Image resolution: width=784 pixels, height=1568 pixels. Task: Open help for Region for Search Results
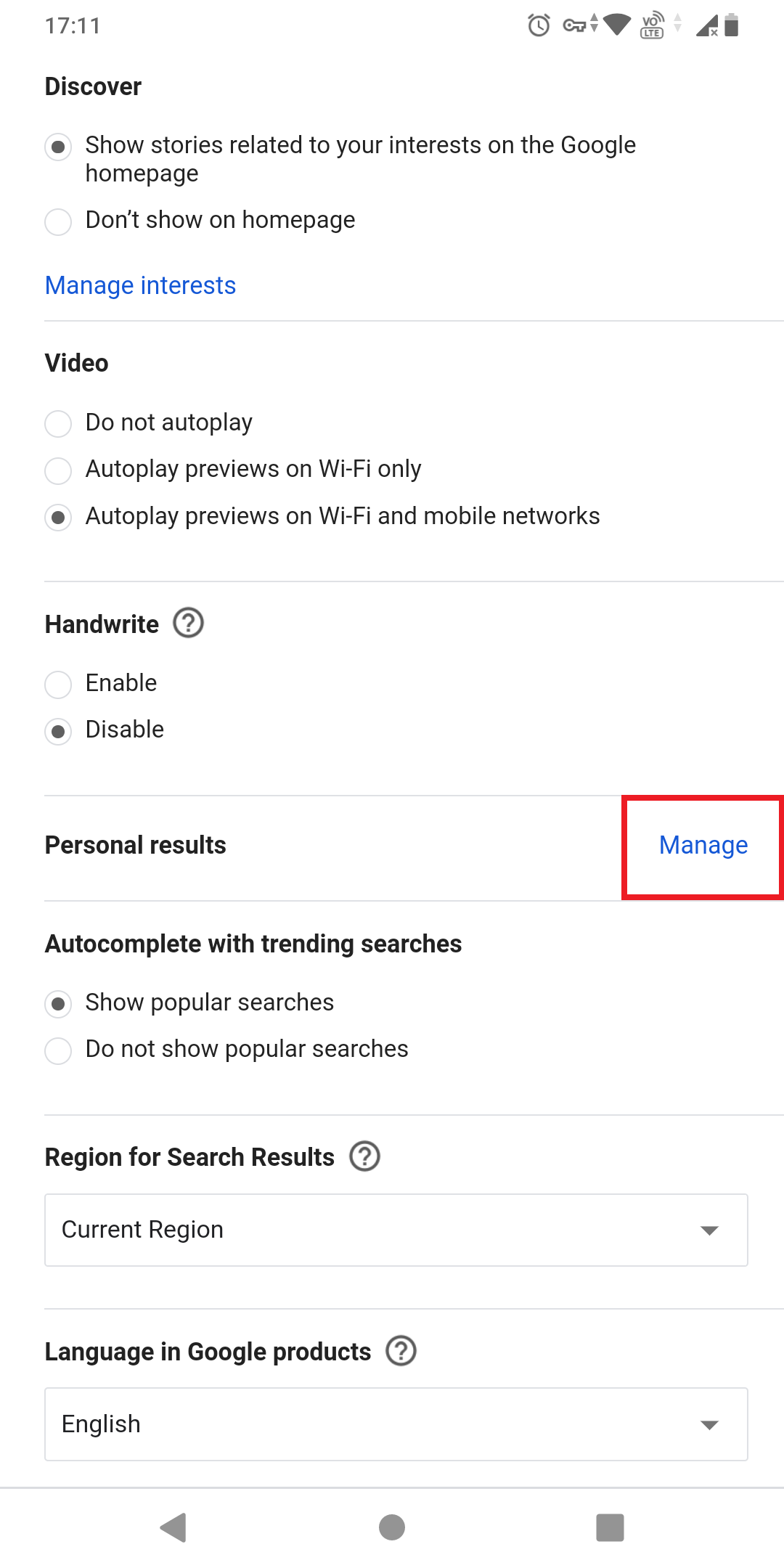364,1156
